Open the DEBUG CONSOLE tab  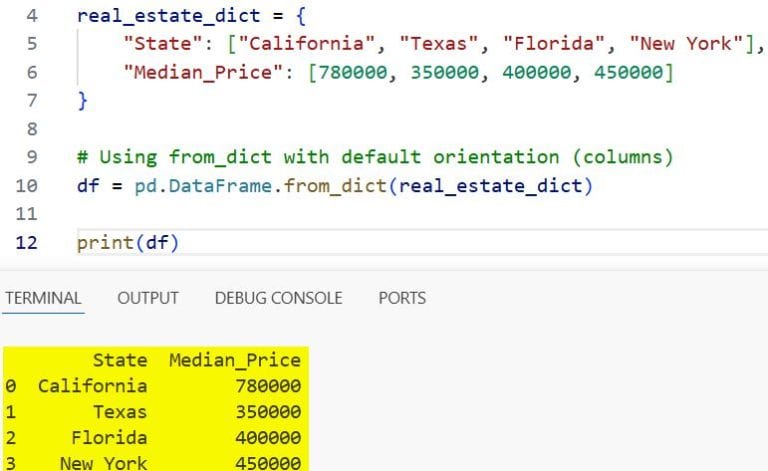tap(279, 298)
